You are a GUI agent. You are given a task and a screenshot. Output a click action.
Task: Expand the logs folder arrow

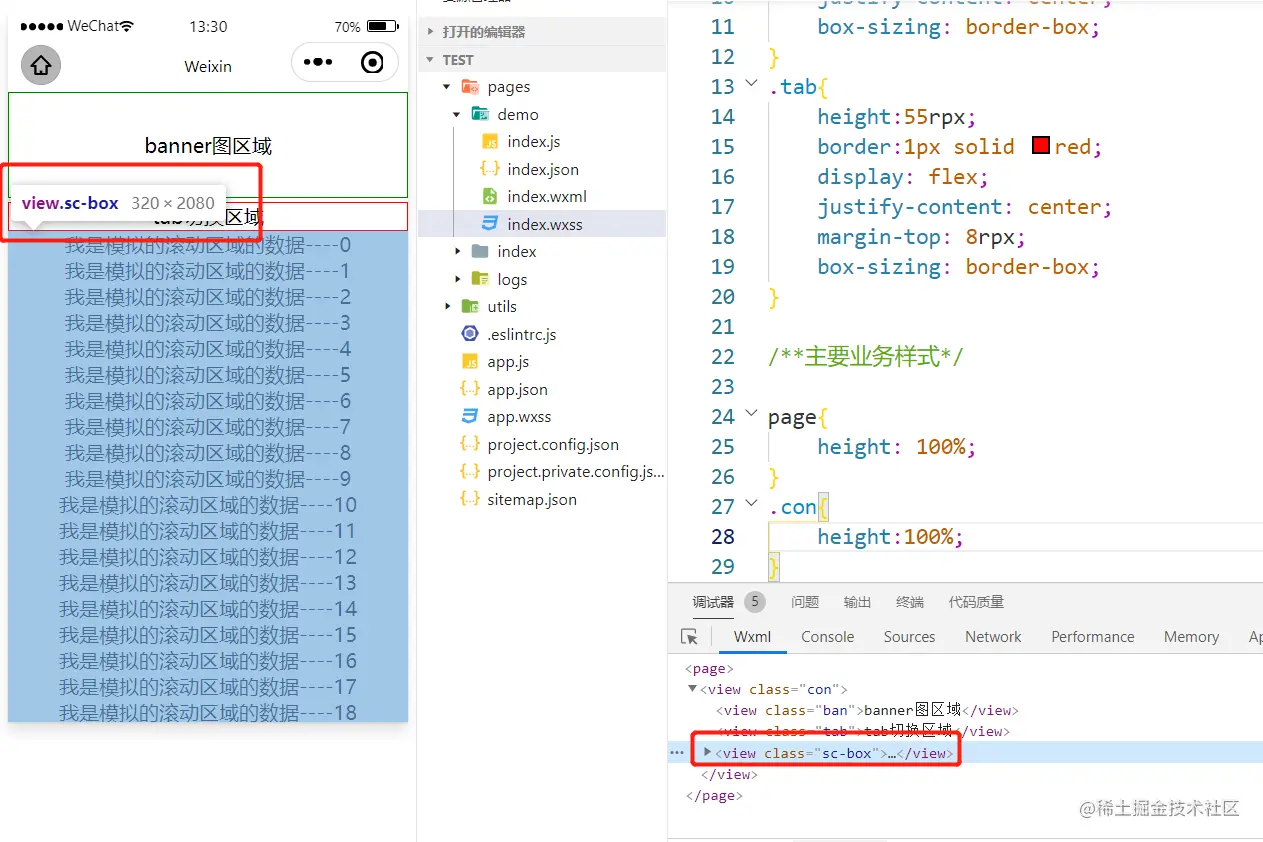457,279
